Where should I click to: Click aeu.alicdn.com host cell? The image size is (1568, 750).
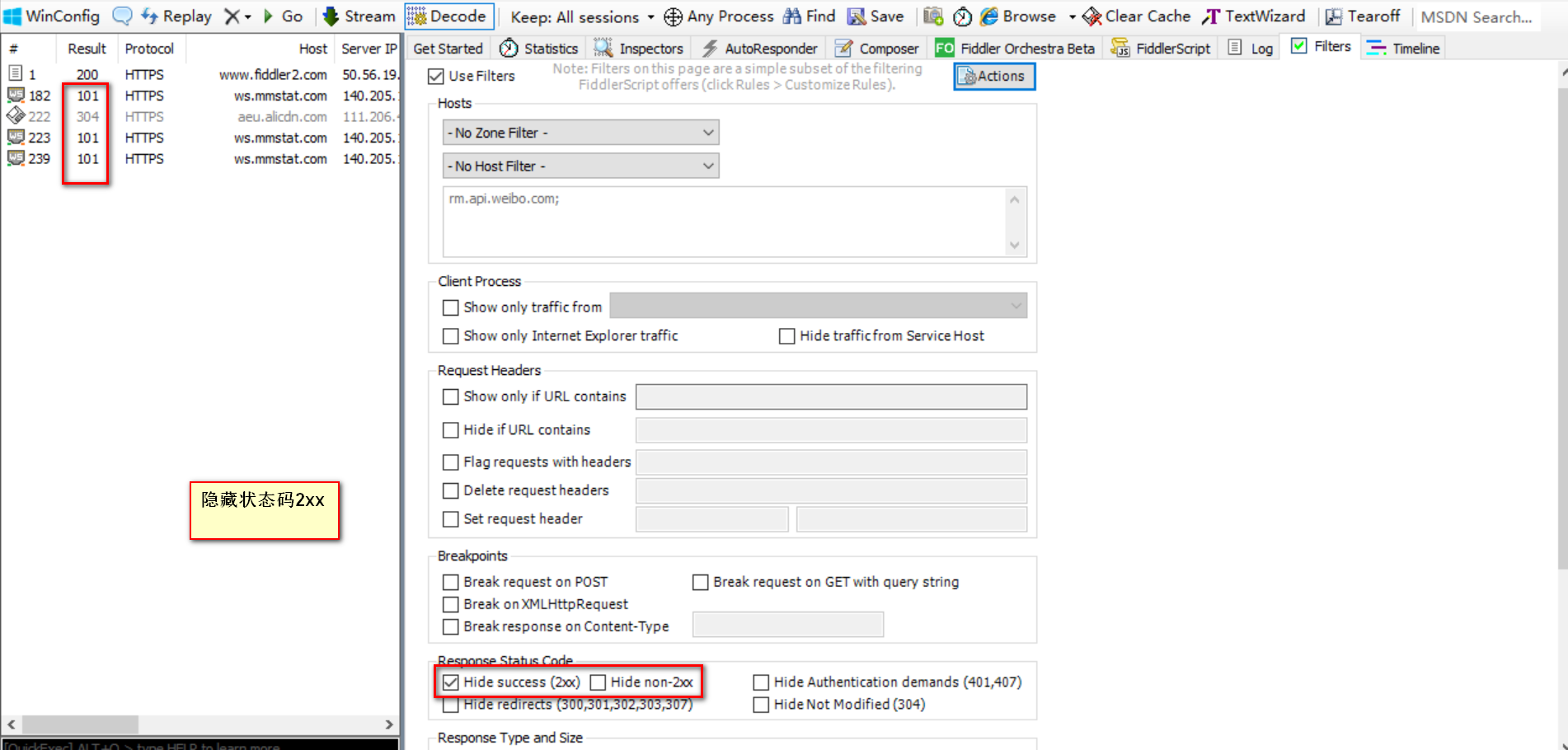tap(282, 116)
